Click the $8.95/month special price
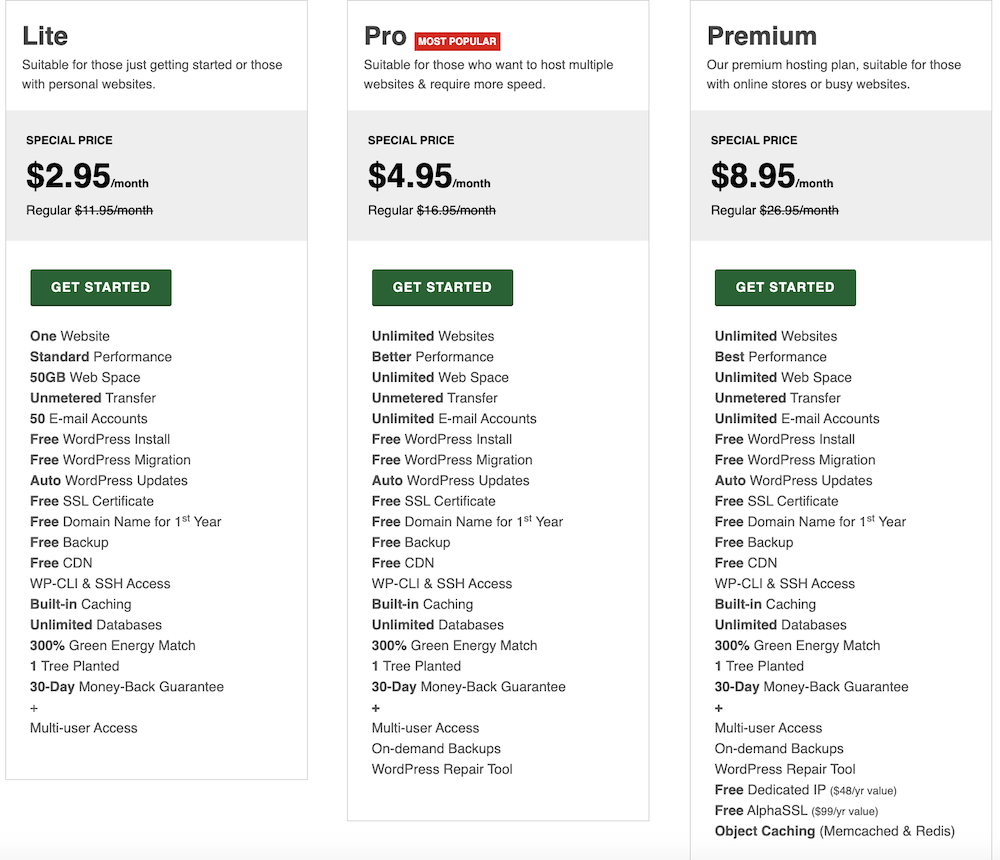Screen dimensions: 1000x860 click(772, 176)
